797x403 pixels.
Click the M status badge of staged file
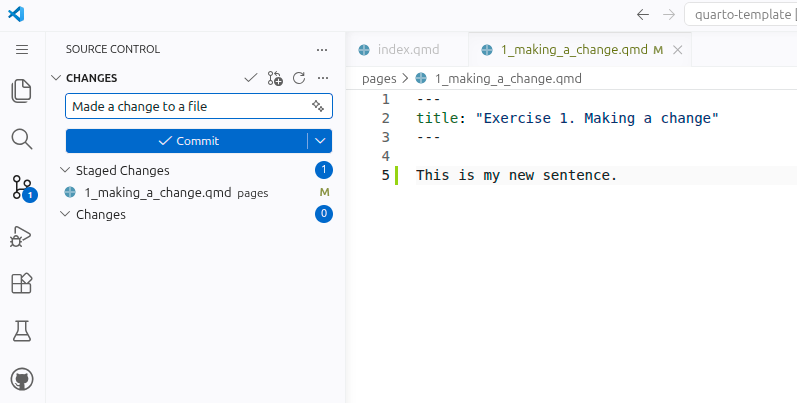[324, 192]
